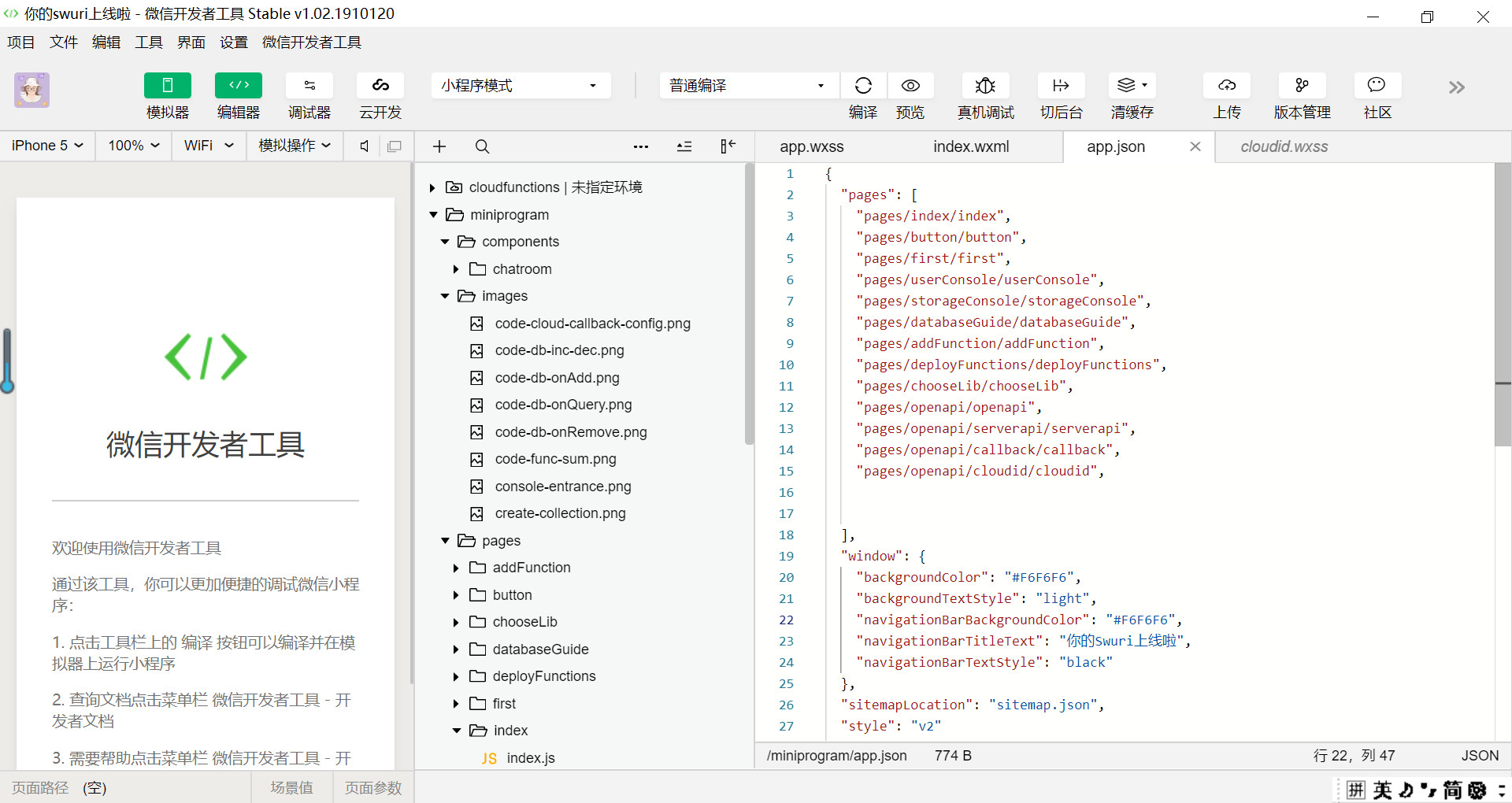Viewport: 1512px width, 803px height.
Task: Switch to the index.wxml tab
Action: [971, 147]
